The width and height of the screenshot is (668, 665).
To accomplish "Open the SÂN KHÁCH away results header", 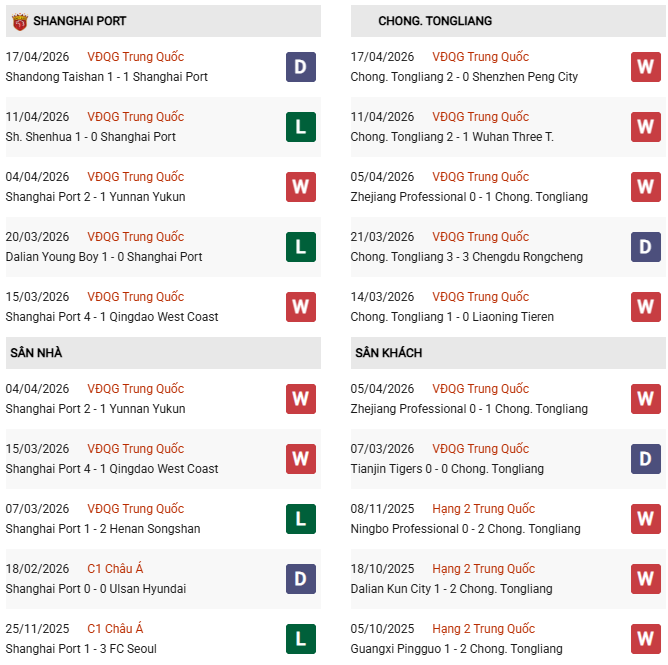I will point(388,353).
